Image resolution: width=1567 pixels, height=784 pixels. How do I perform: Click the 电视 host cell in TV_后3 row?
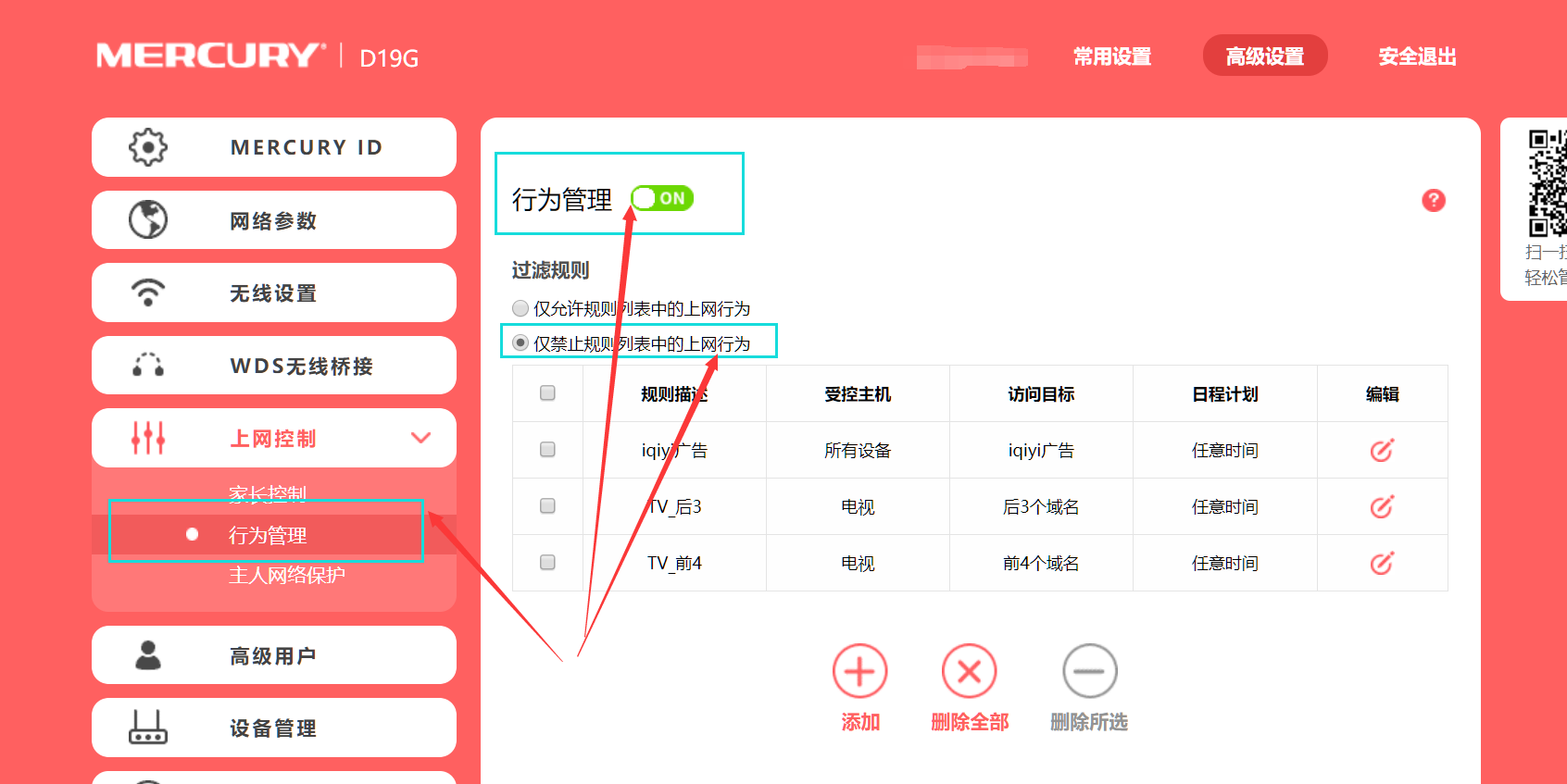(x=858, y=507)
